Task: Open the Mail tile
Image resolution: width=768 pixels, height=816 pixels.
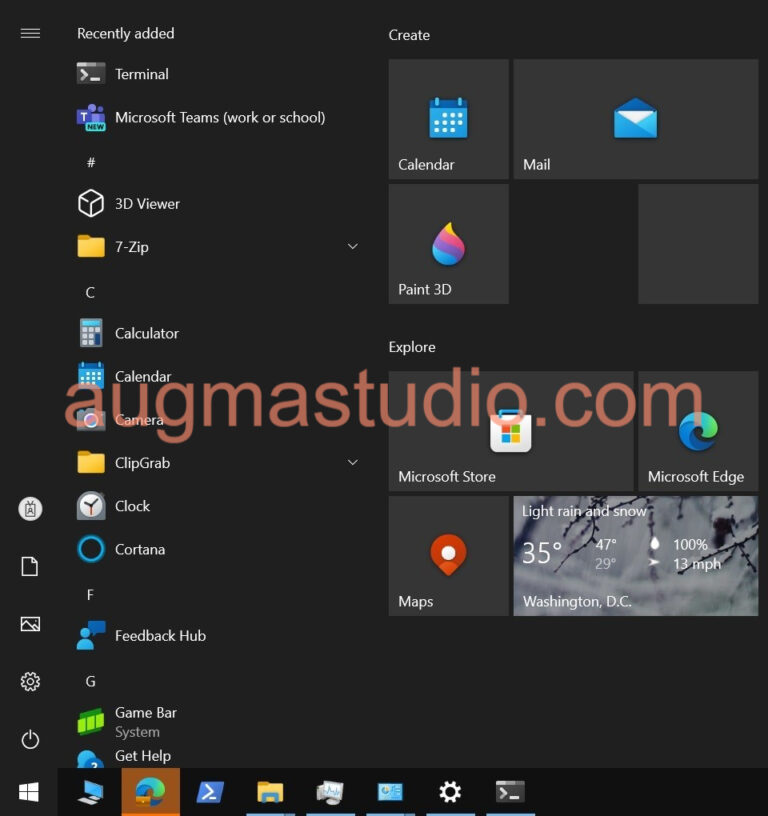Action: pos(635,119)
